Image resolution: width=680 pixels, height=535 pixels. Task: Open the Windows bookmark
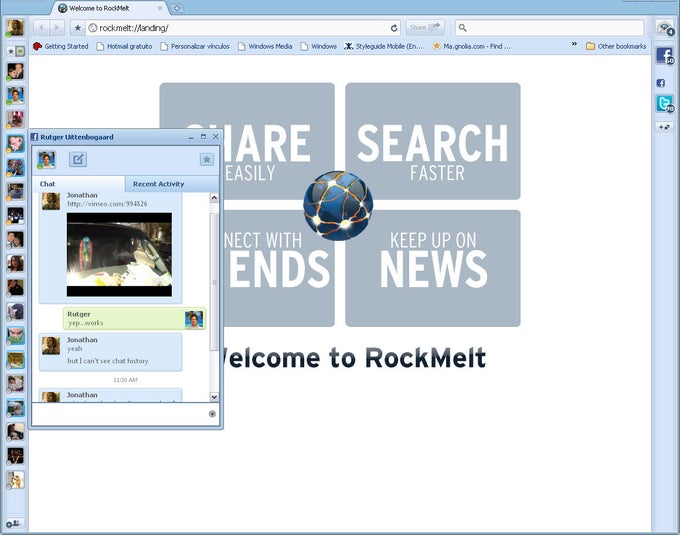(319, 46)
